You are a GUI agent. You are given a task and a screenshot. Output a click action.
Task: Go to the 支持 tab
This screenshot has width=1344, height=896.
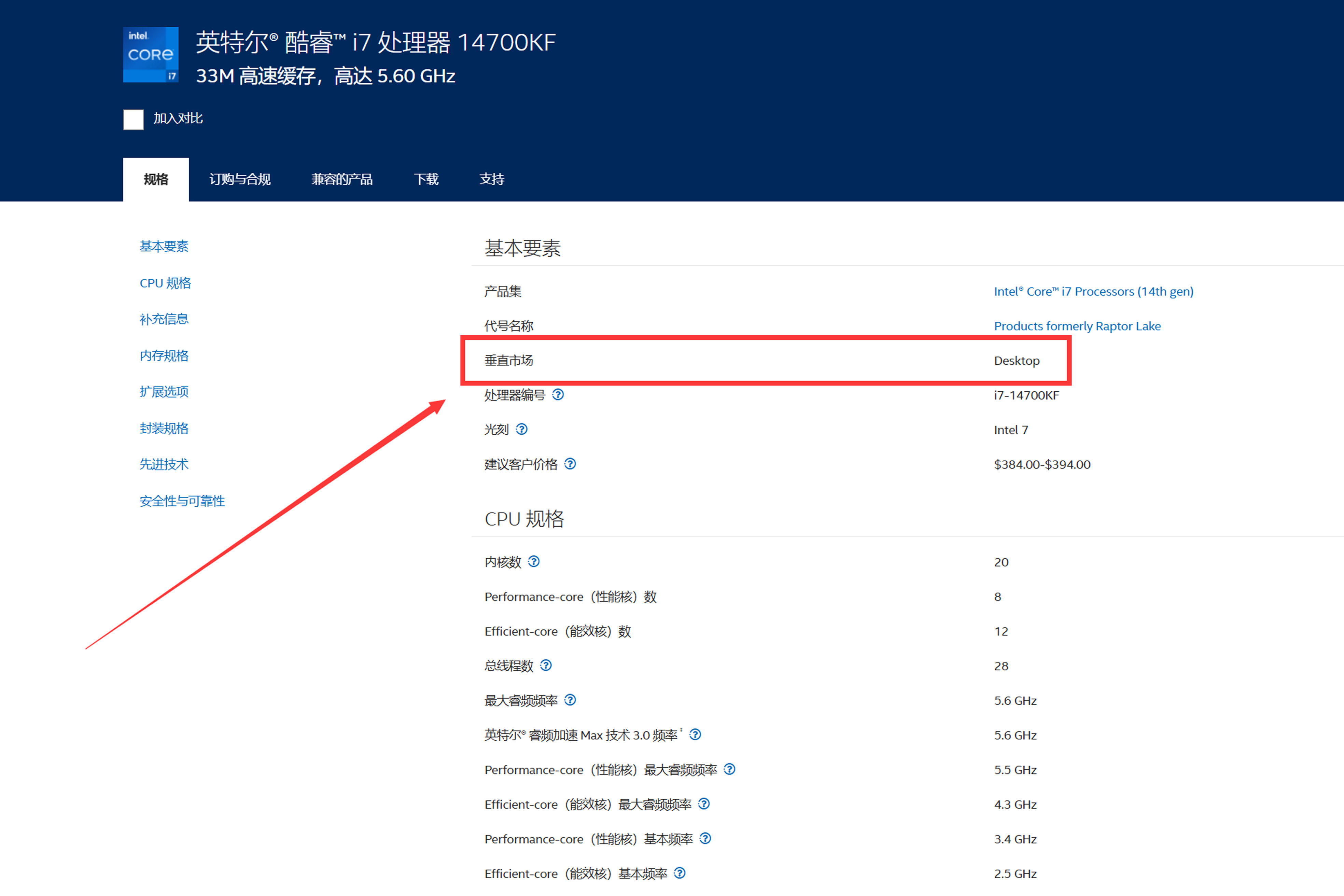pyautogui.click(x=492, y=179)
